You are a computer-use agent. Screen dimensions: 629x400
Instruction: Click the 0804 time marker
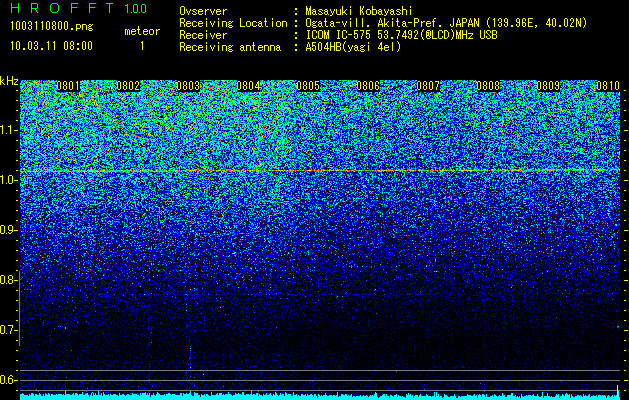248,86
